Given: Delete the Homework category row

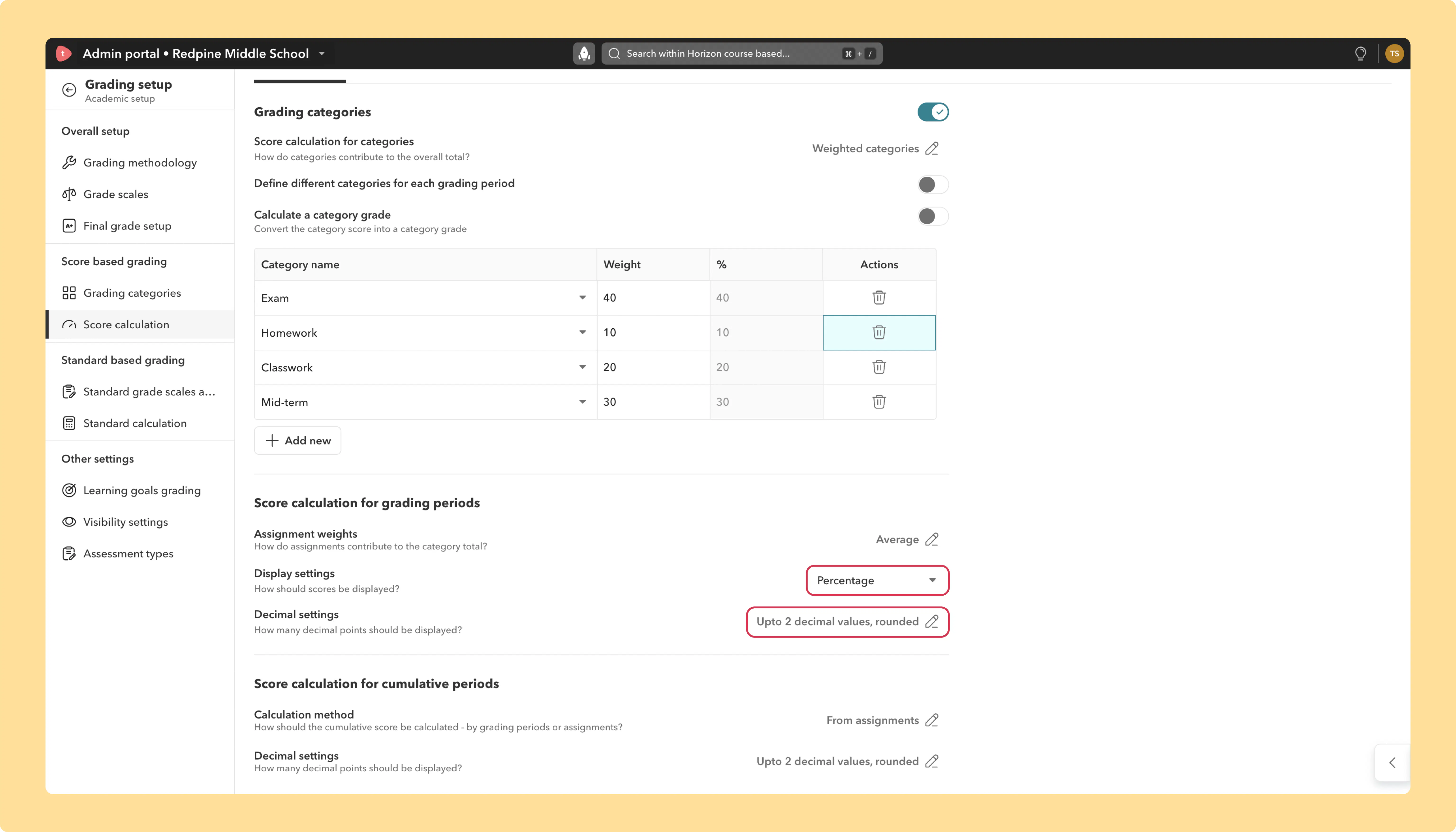Looking at the screenshot, I should [x=879, y=333].
